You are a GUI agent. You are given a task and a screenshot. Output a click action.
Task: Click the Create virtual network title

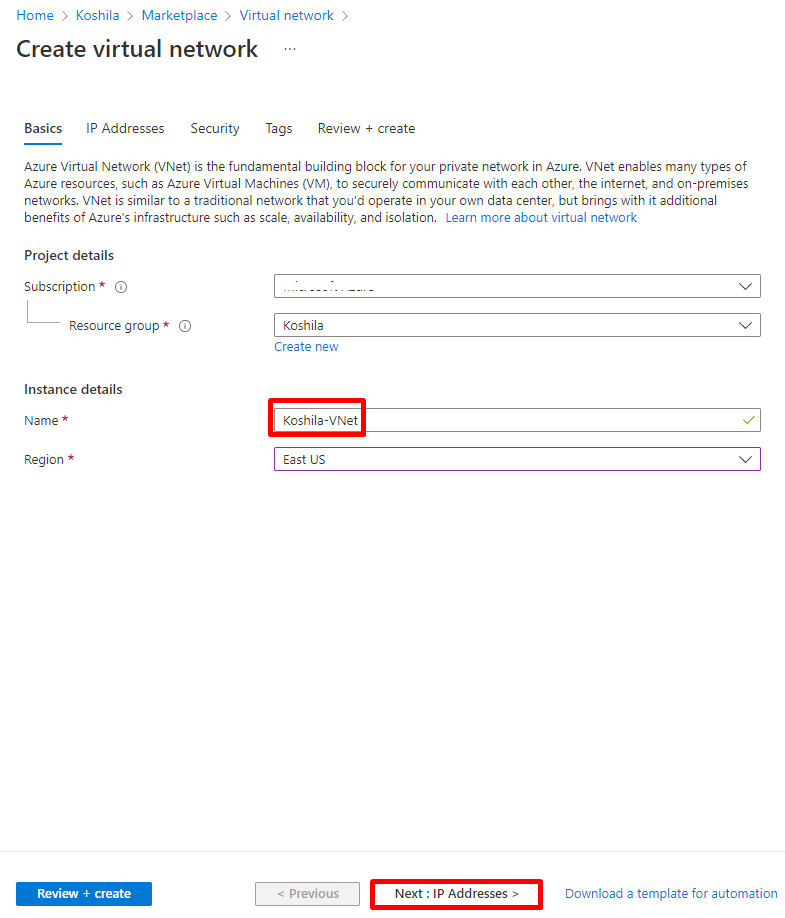pyautogui.click(x=137, y=49)
